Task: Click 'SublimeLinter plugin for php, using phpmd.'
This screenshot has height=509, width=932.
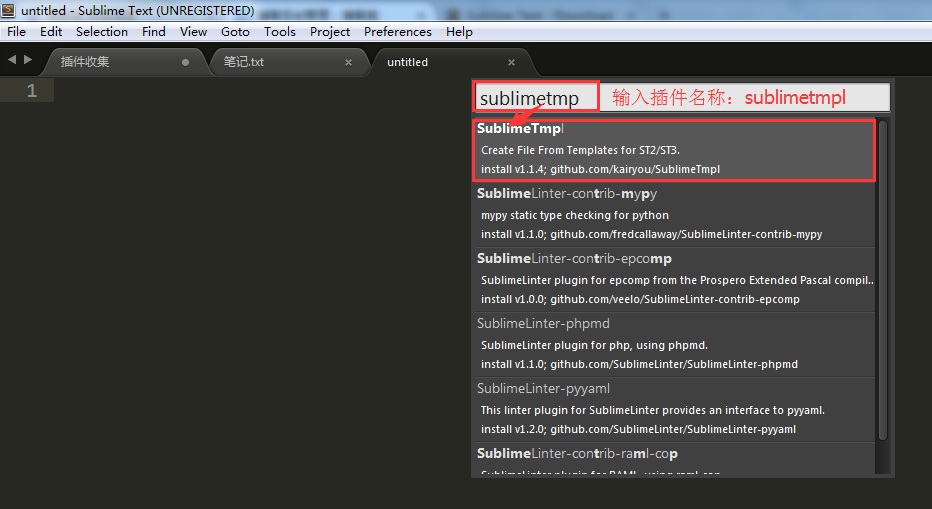Action: coord(594,345)
